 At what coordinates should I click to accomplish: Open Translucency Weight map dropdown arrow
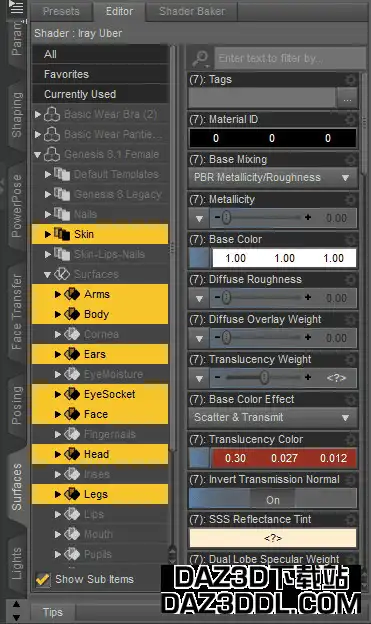tap(199, 378)
